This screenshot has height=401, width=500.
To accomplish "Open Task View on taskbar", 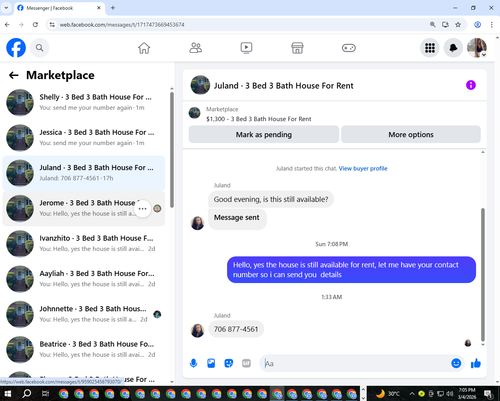I will [45, 394].
